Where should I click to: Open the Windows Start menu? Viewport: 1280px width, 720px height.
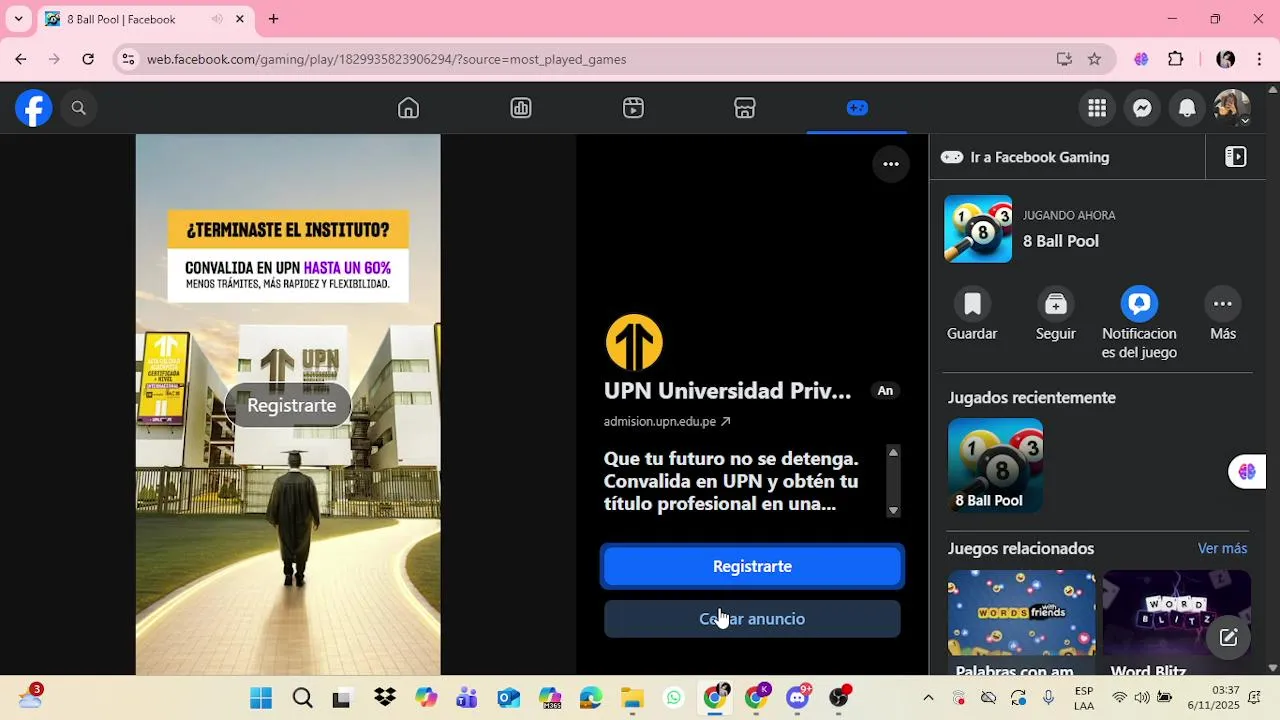coord(261,698)
